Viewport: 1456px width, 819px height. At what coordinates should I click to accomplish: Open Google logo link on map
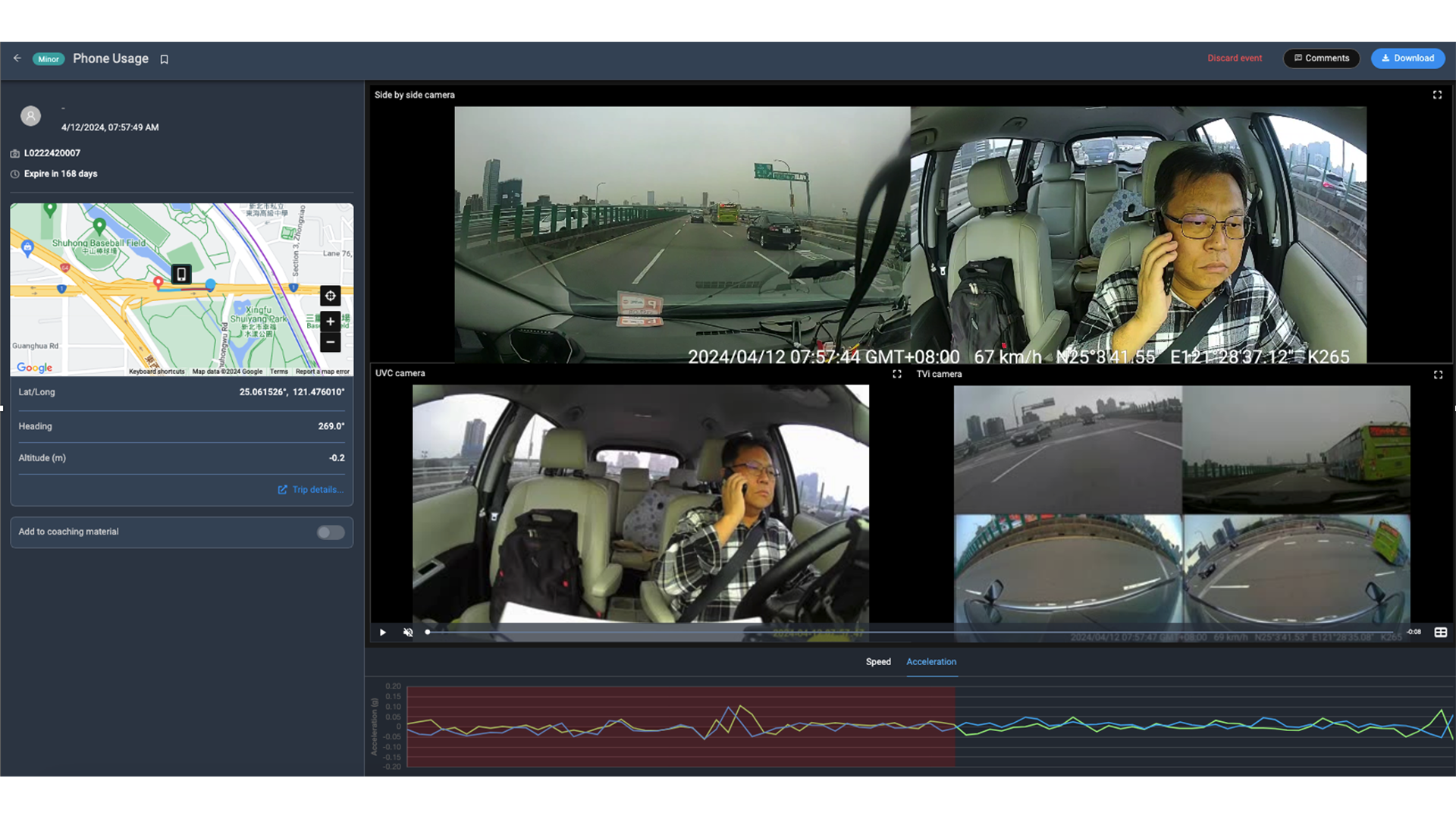tap(35, 368)
